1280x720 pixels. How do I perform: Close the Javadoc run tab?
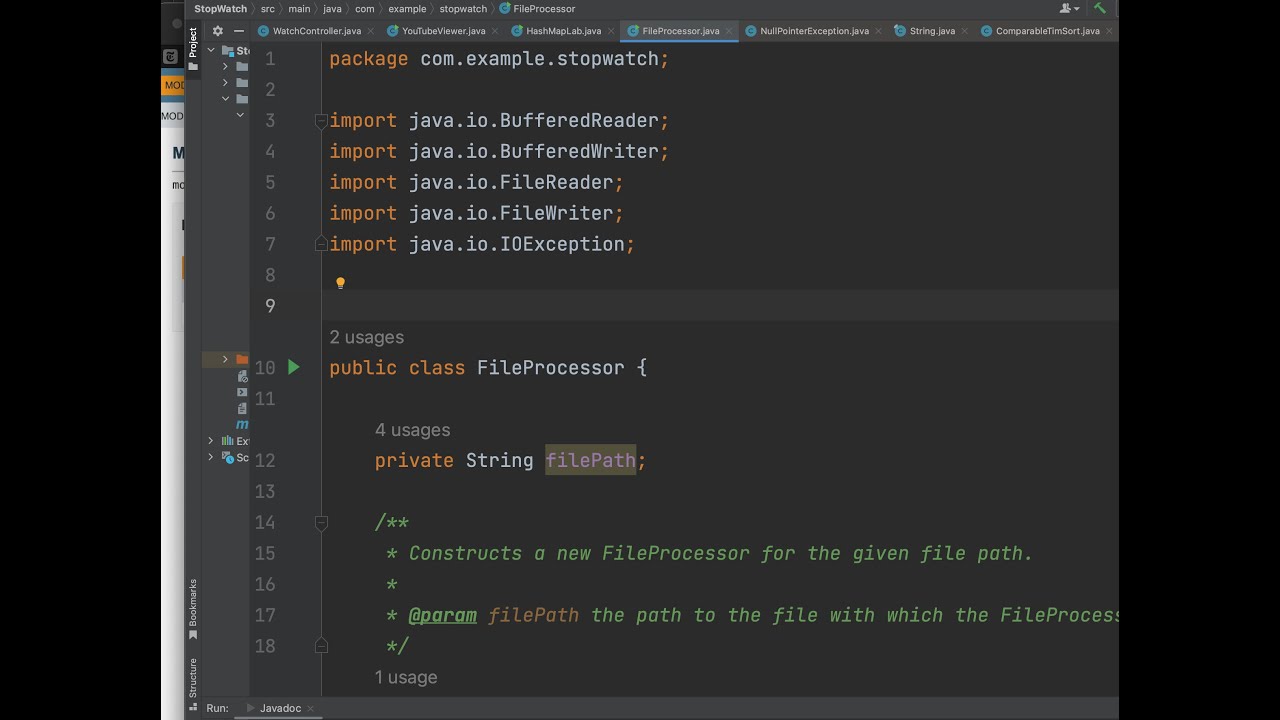pos(310,708)
